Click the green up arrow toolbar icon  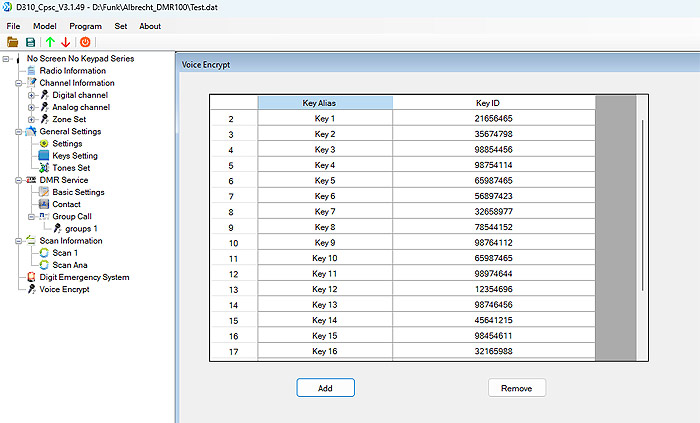point(49,42)
